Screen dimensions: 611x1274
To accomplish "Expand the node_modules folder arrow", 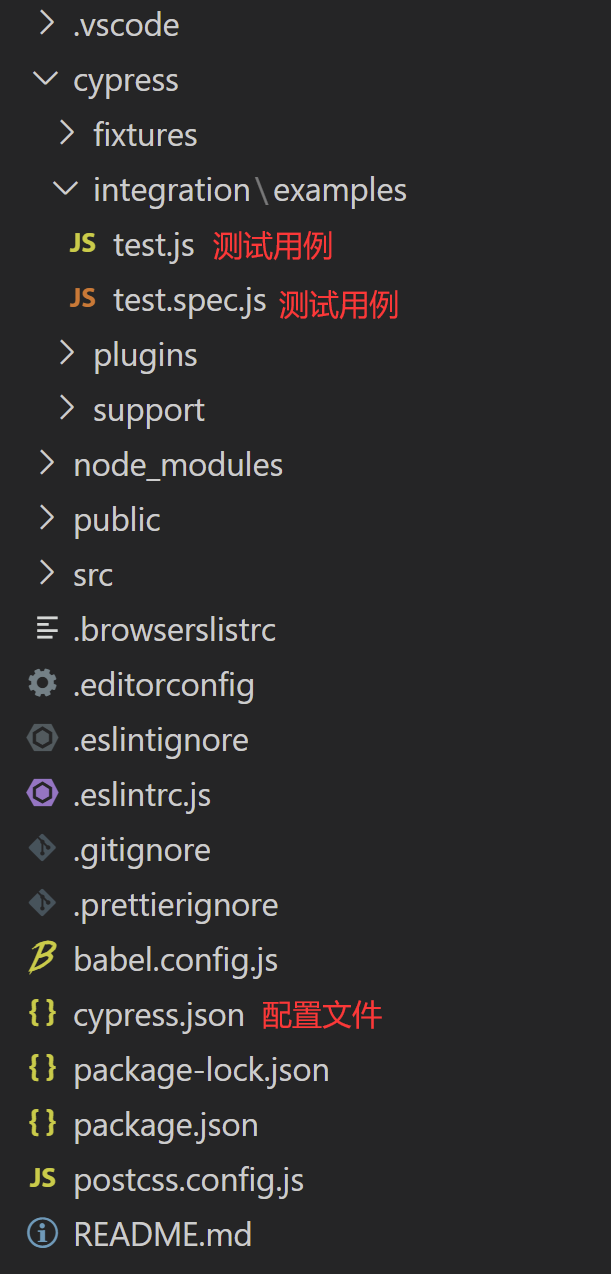I will (x=46, y=463).
